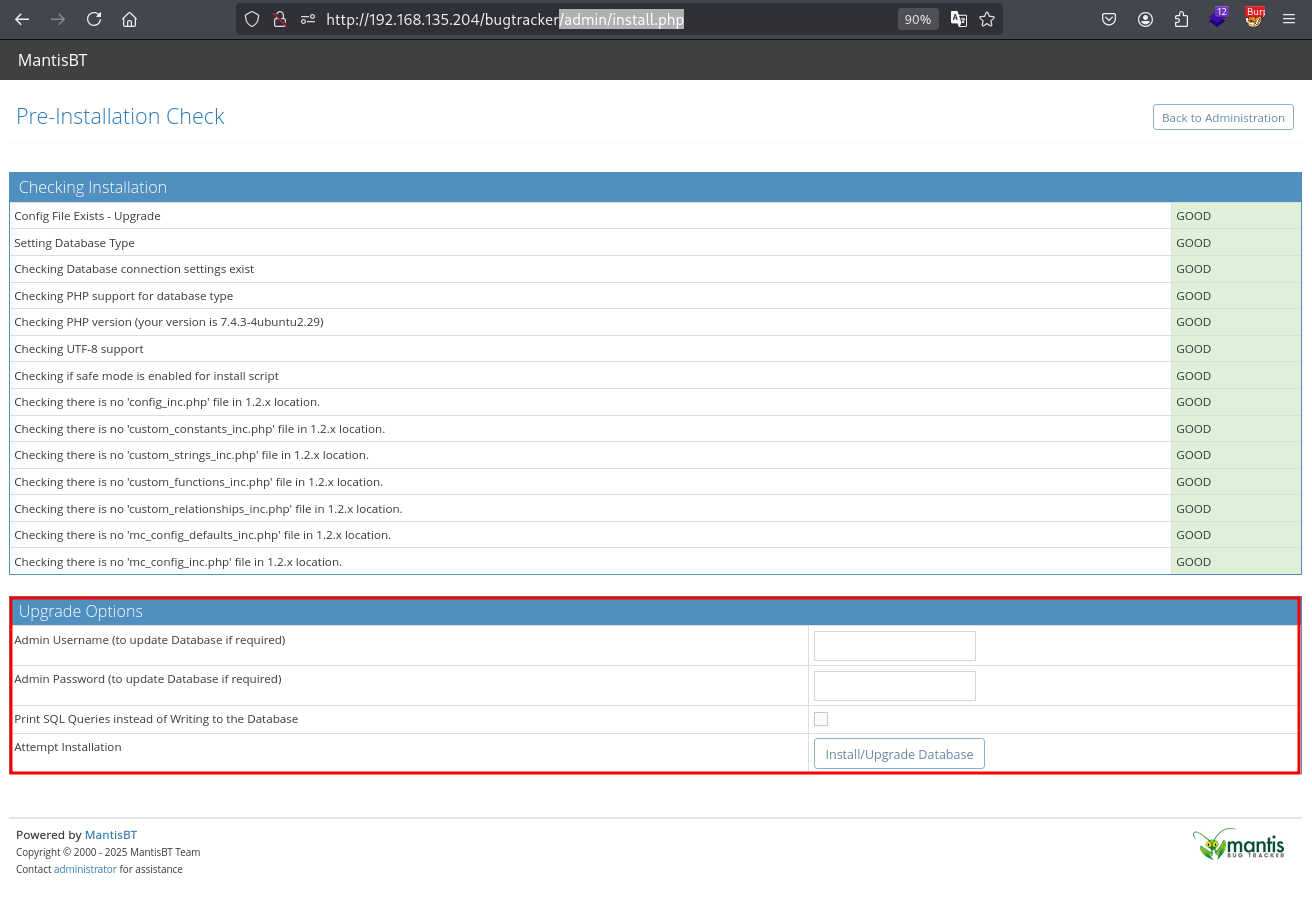Open the extensions puzzle icon
1312x902 pixels.
pyautogui.click(x=1181, y=19)
